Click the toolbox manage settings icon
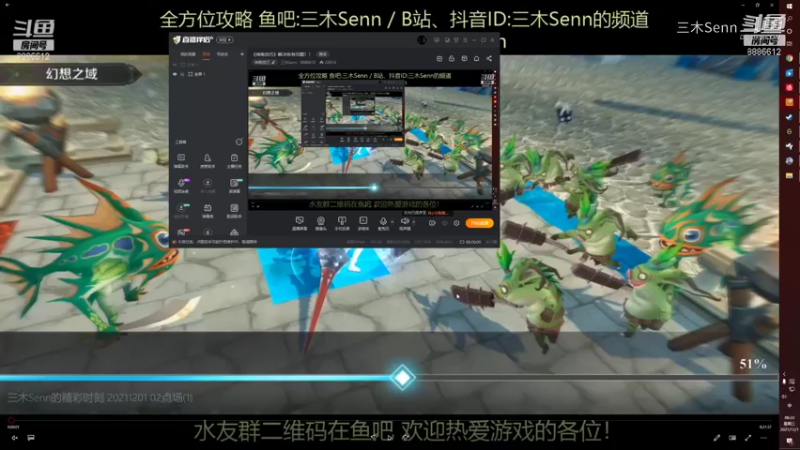Viewport: 800px width, 450px height. point(239,141)
